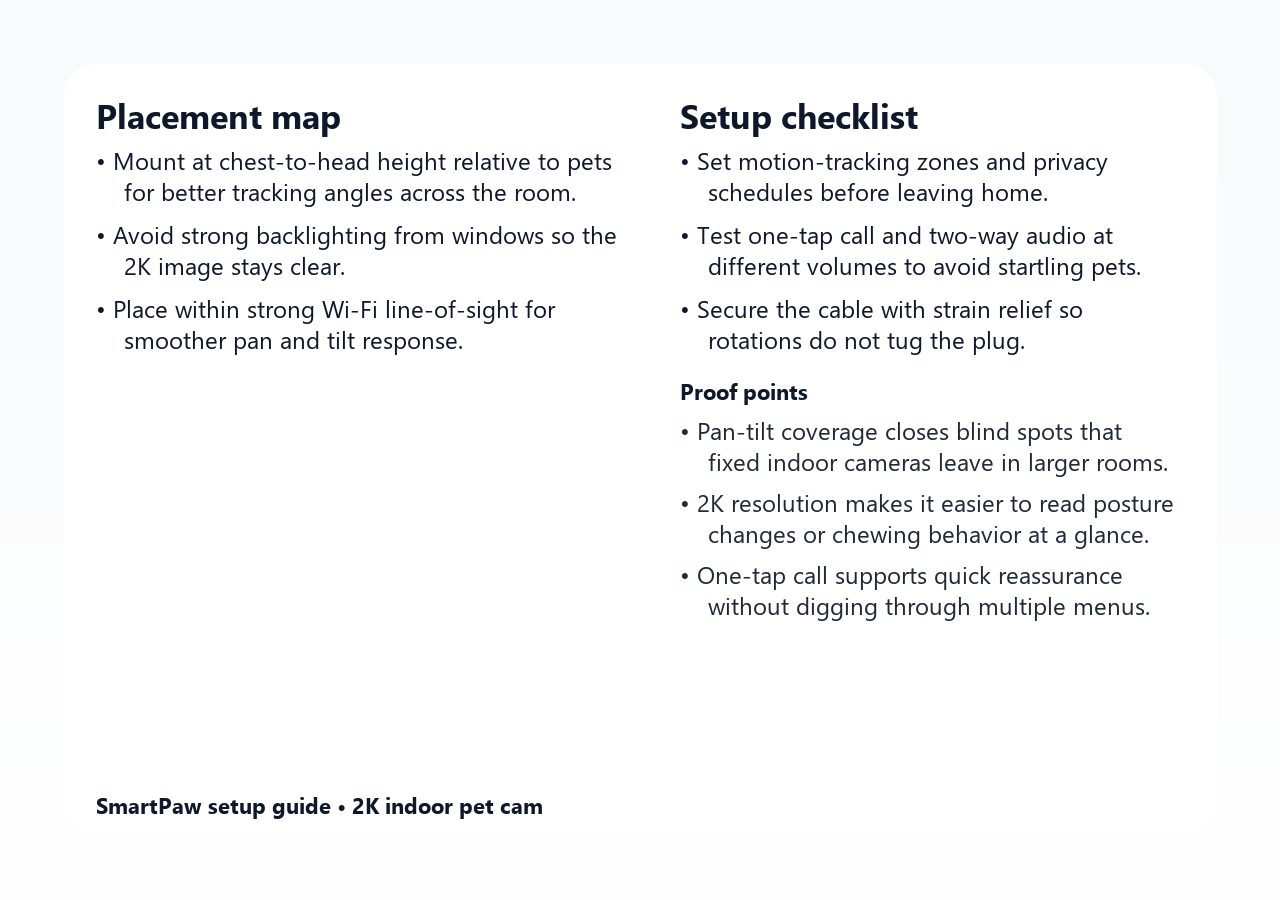Click the "Set motion-tracking zones" bullet
This screenshot has width=1280, height=900.
click(x=901, y=162)
